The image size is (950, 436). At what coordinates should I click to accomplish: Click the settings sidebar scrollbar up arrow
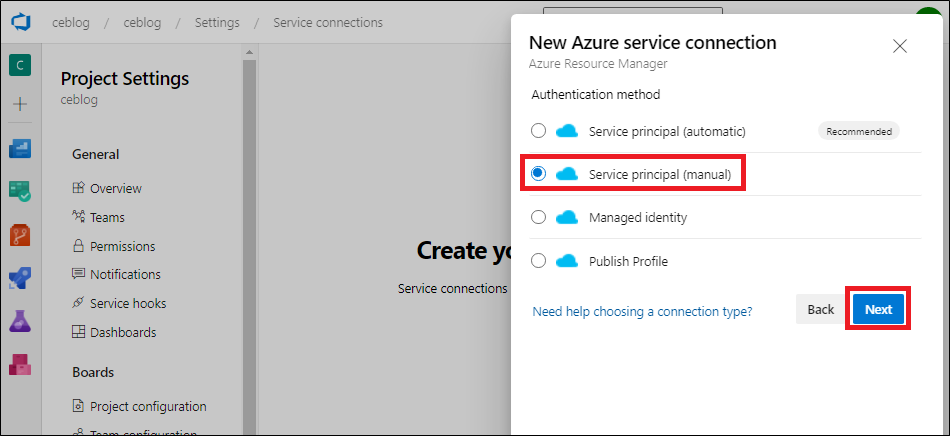coord(249,53)
